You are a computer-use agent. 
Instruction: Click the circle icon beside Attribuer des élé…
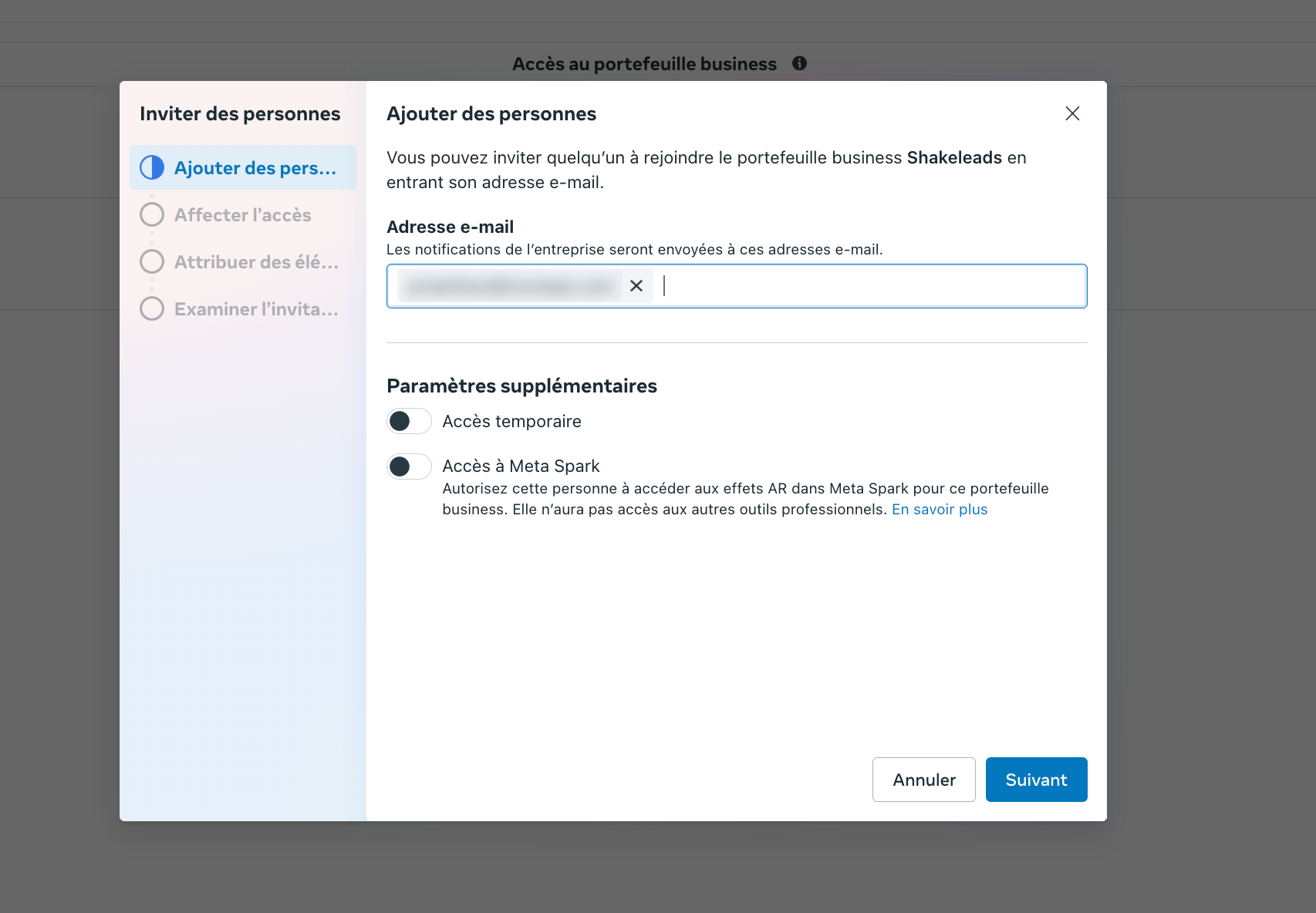point(152,261)
